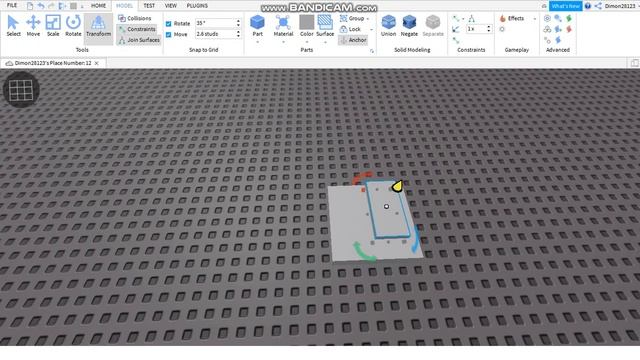640x360 pixels.
Task: Open the Part dropdown arrow
Action: coord(257,42)
